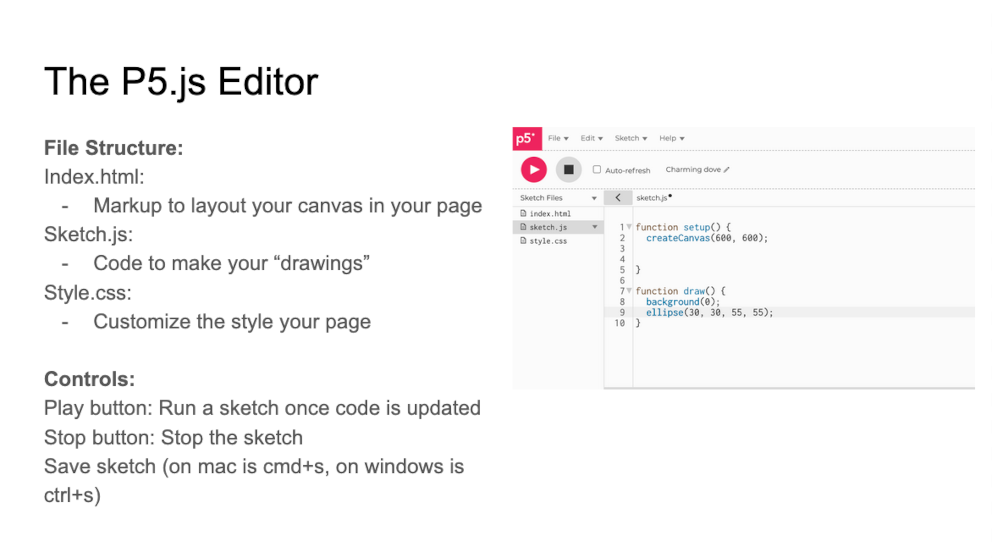Screen dimensions: 992x558
Task: Enable the Auto-refresh checkbox
Action: tap(597, 170)
